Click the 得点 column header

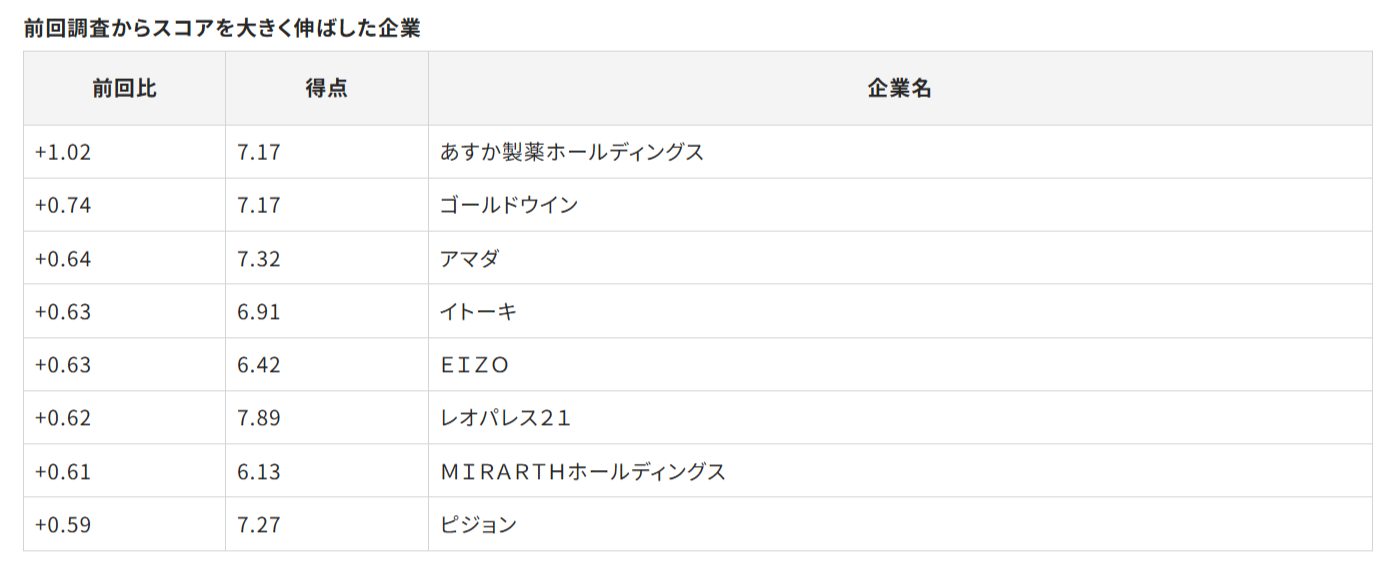click(326, 88)
